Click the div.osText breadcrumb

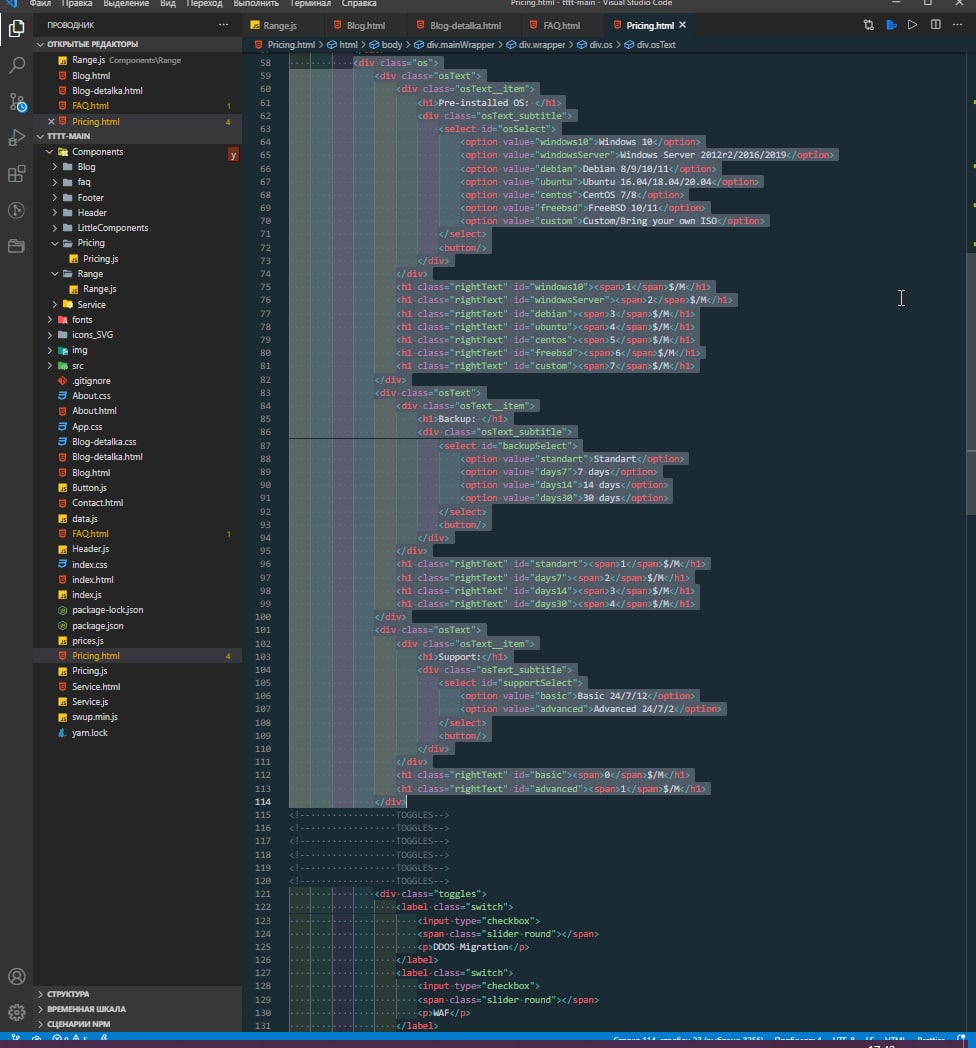(656, 45)
